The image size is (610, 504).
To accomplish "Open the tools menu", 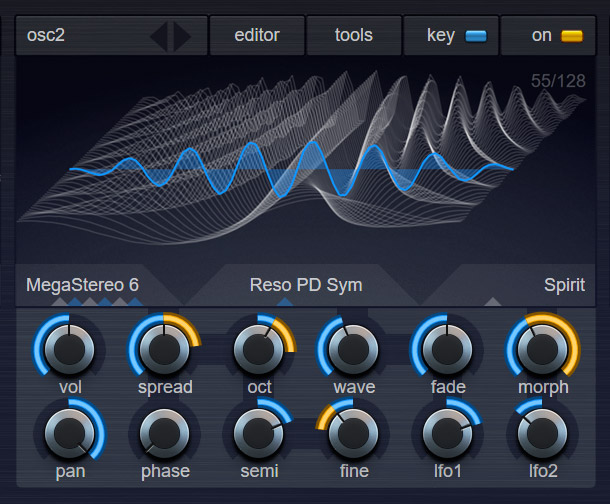I will (353, 36).
